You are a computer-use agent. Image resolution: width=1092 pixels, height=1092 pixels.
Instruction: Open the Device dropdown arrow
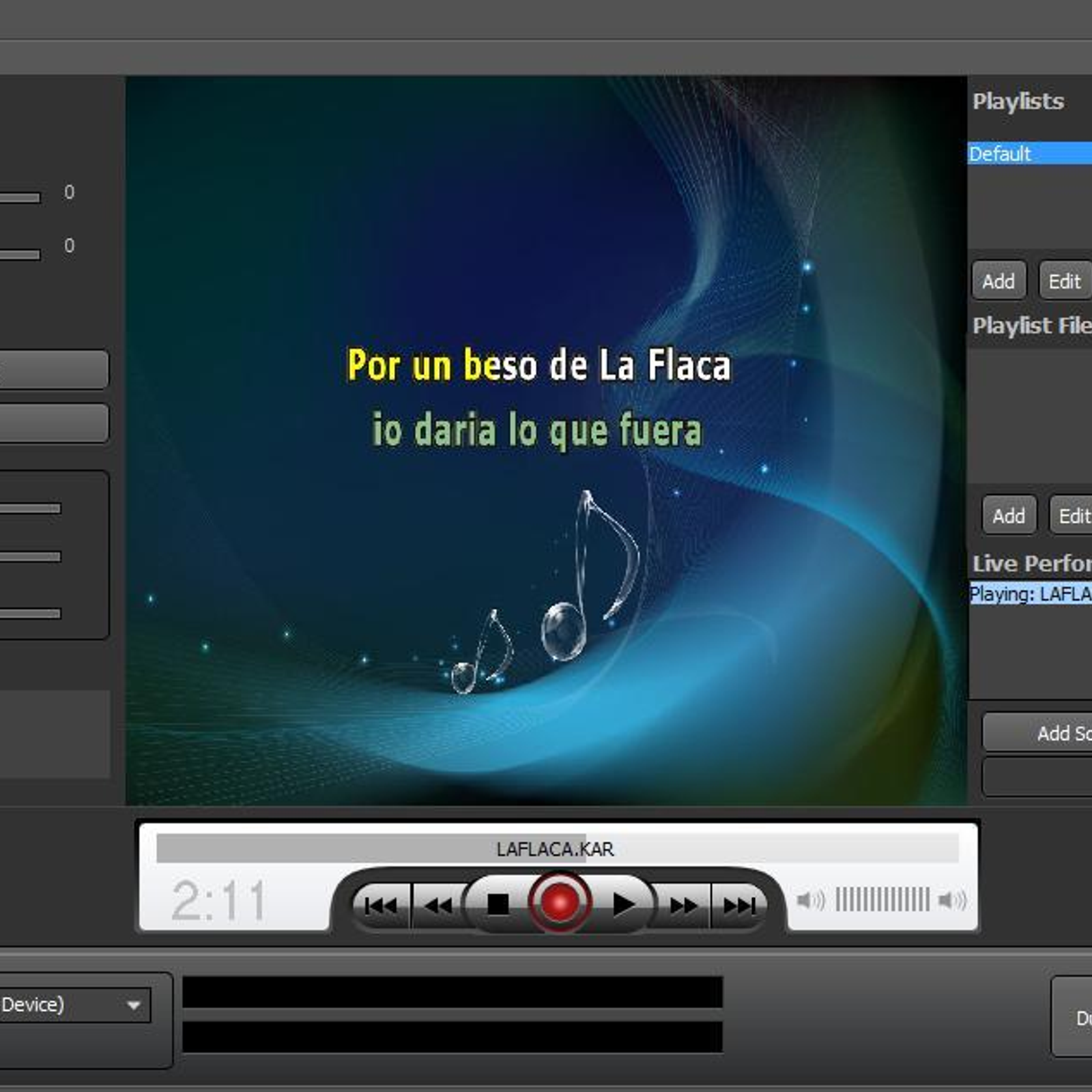[x=134, y=1005]
